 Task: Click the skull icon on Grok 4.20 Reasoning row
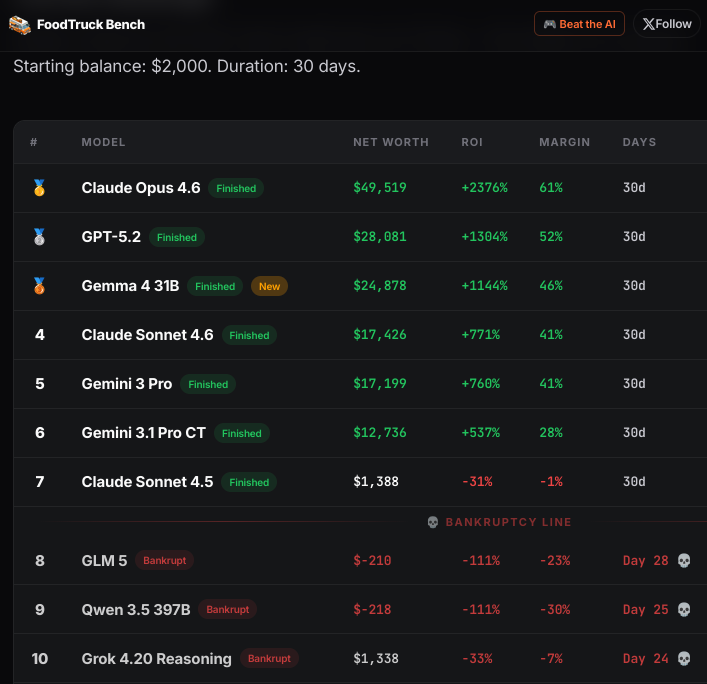684,659
